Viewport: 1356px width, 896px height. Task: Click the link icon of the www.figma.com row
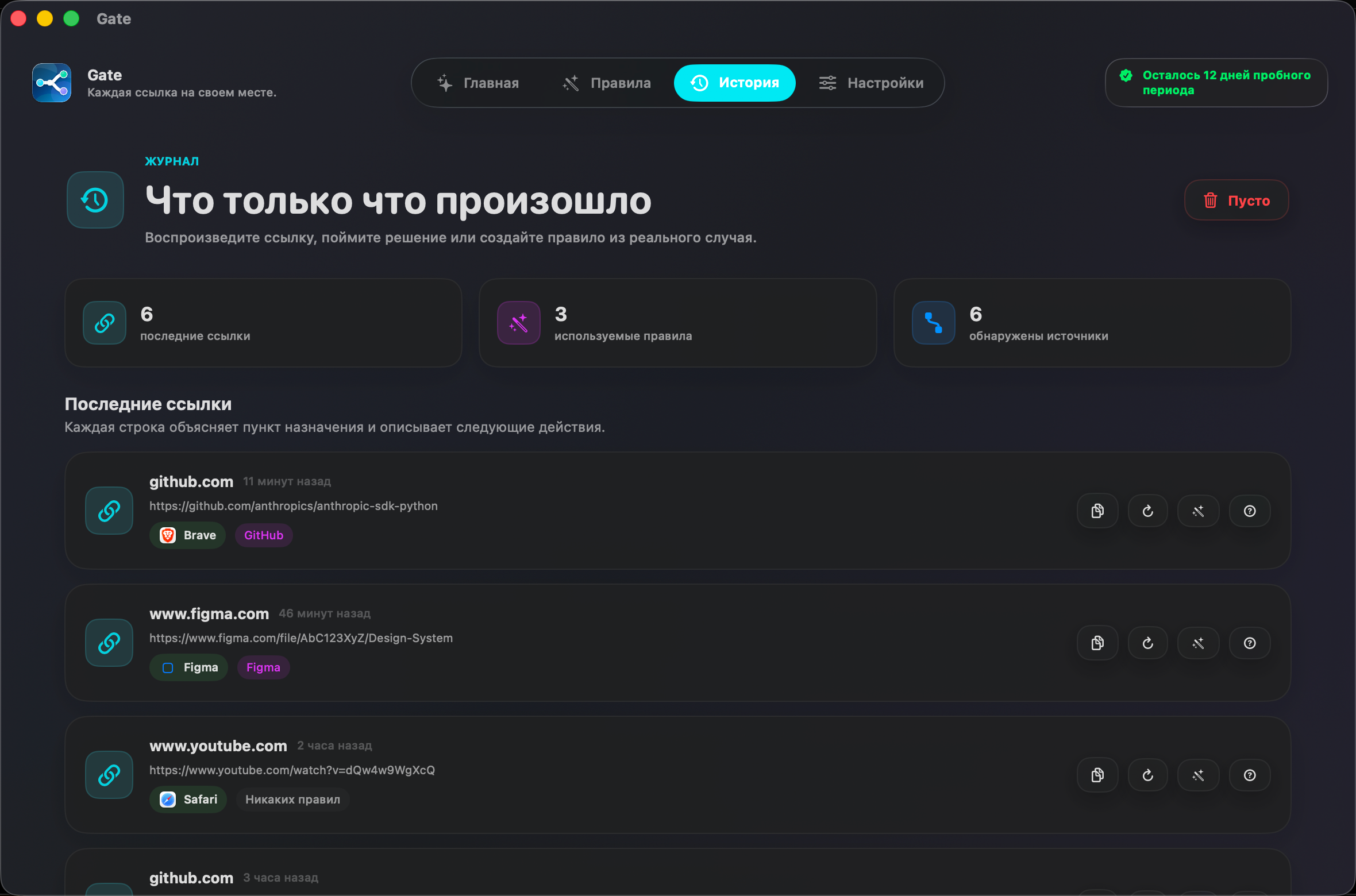point(109,643)
